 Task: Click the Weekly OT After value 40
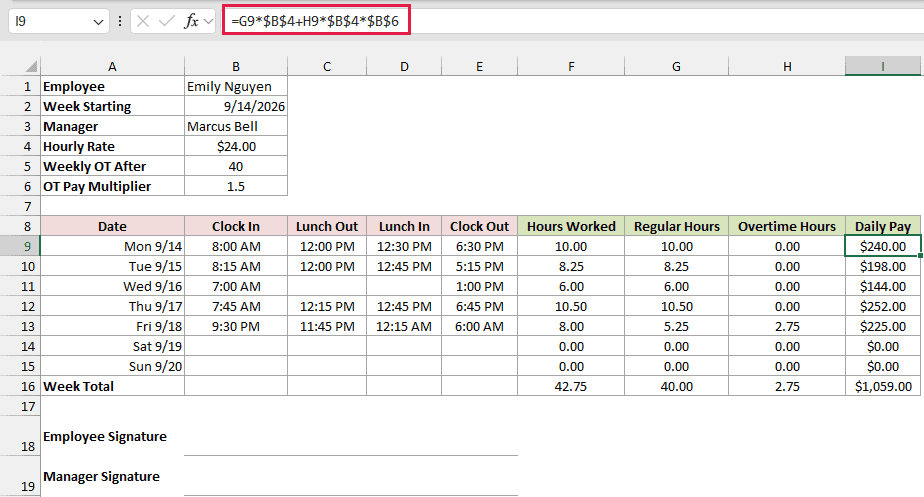click(x=236, y=166)
